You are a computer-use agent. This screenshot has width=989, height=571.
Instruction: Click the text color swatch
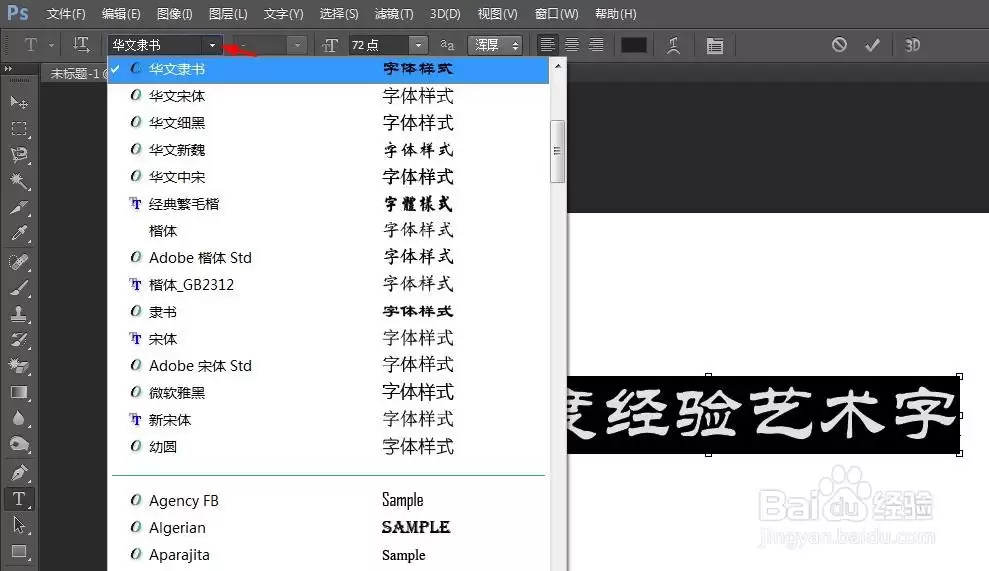point(634,45)
